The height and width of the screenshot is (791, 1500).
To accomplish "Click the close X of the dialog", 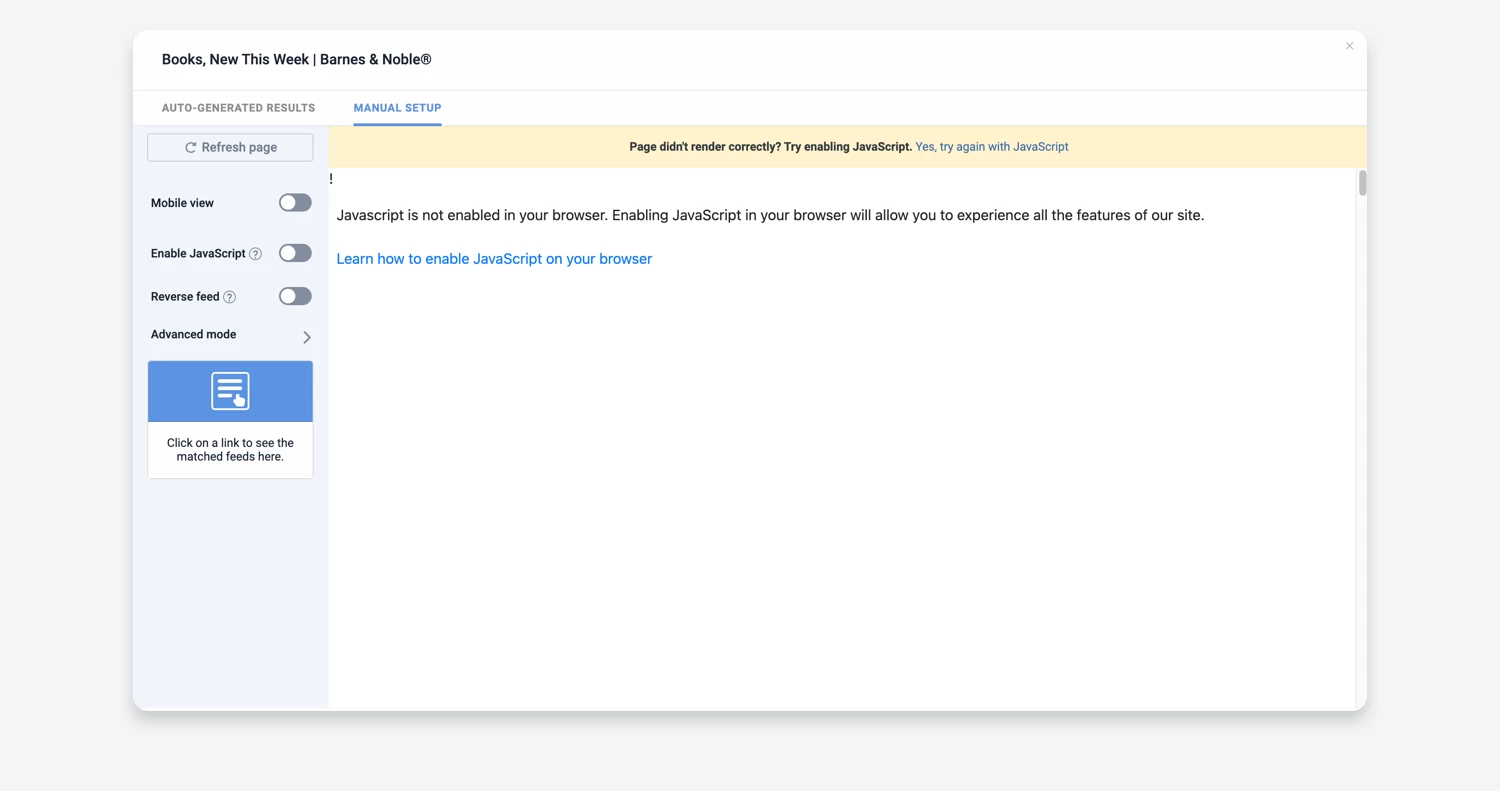I will click(x=1349, y=46).
